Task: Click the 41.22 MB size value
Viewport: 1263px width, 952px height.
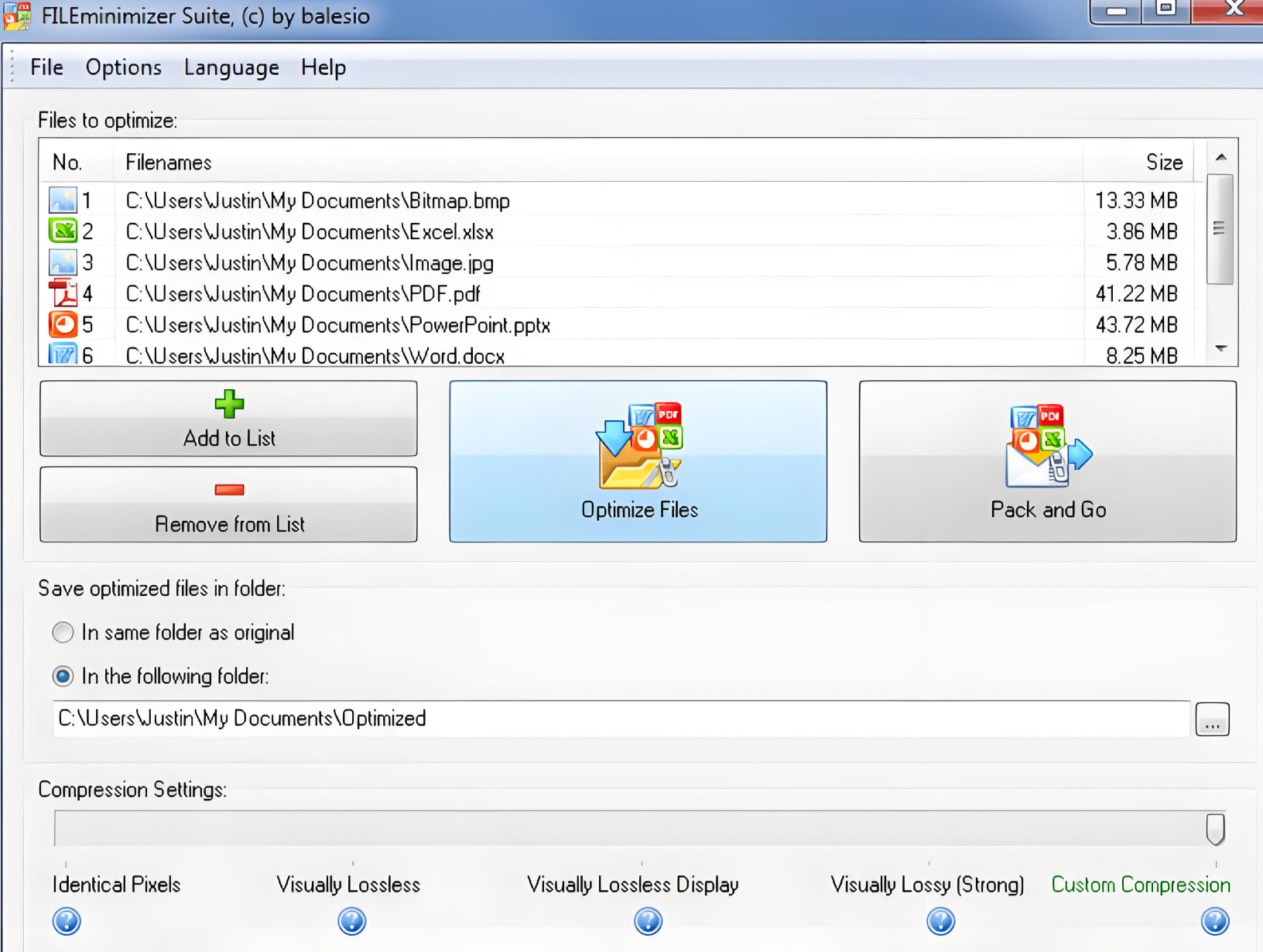Action: (1136, 293)
